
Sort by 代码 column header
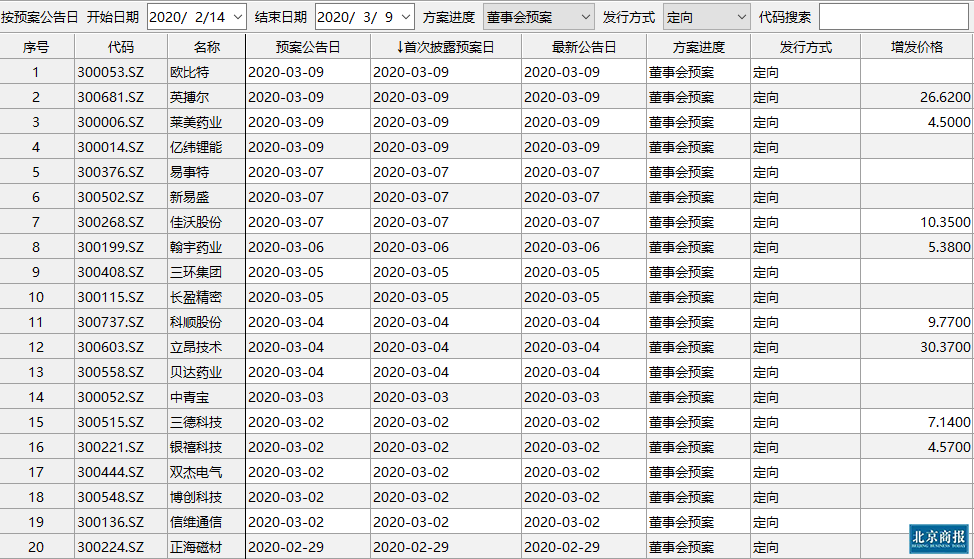(x=121, y=47)
